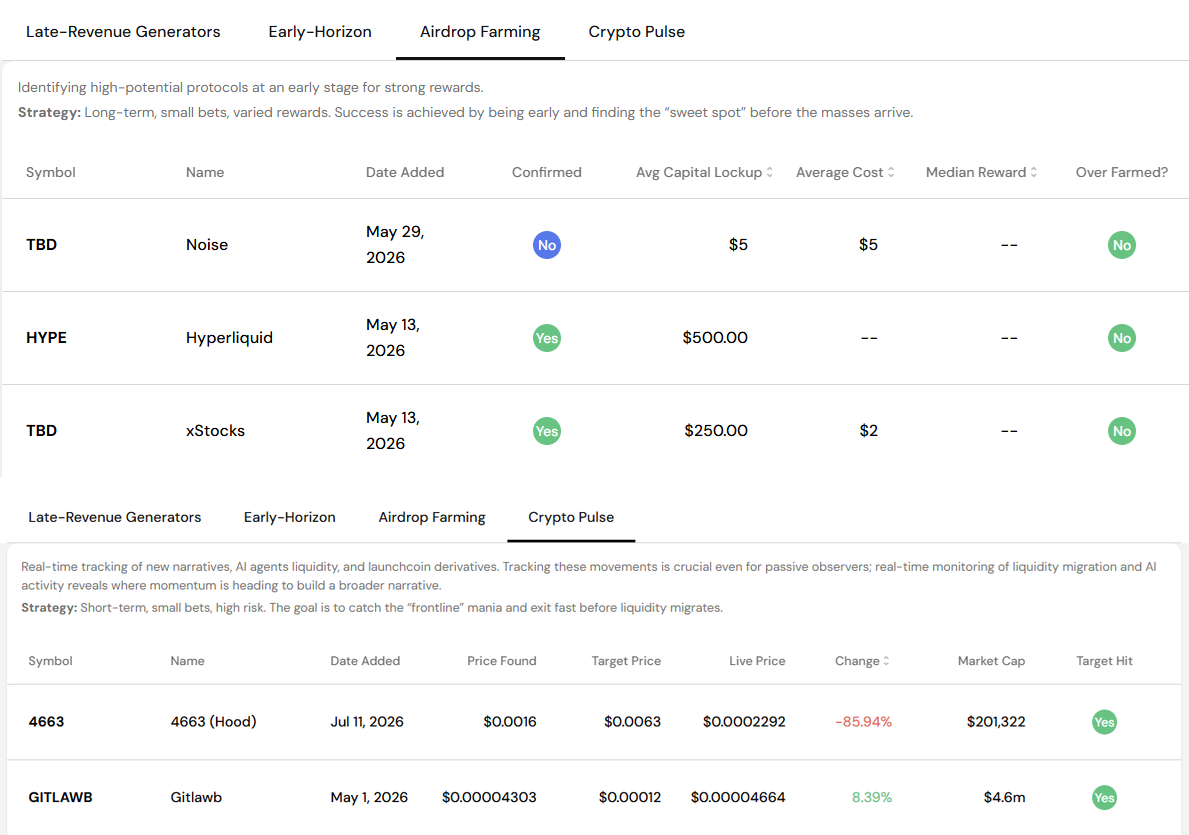Sort by Average Cost column
1189x835 pixels.
845,172
